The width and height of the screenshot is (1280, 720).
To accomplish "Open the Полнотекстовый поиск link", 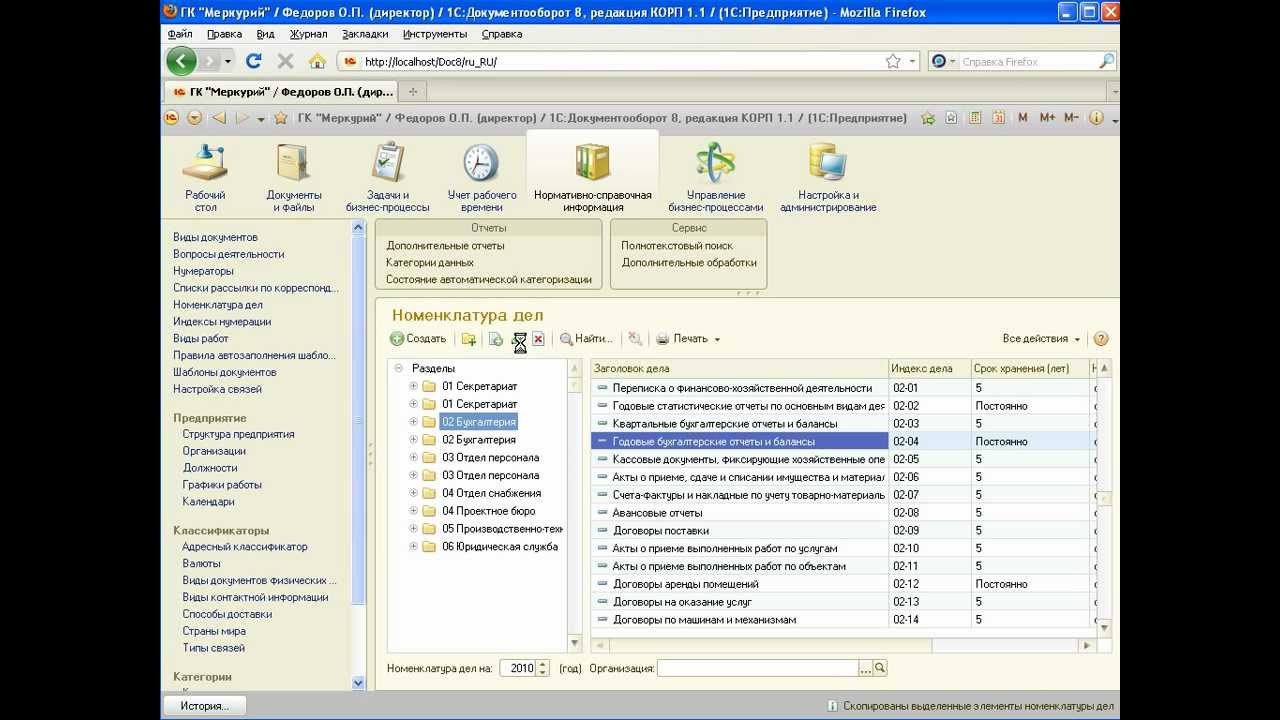I will click(x=677, y=245).
